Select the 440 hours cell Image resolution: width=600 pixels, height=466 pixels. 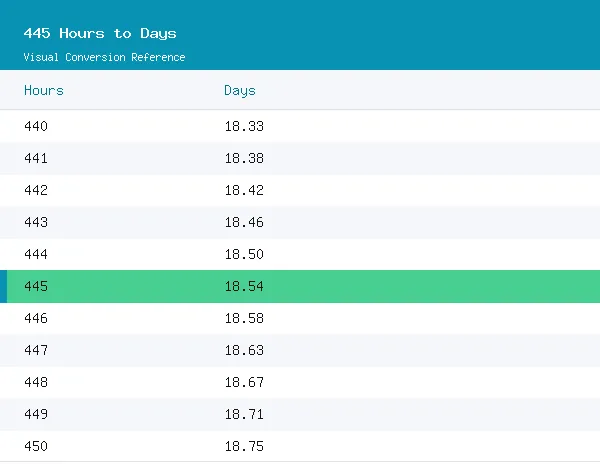[36, 126]
